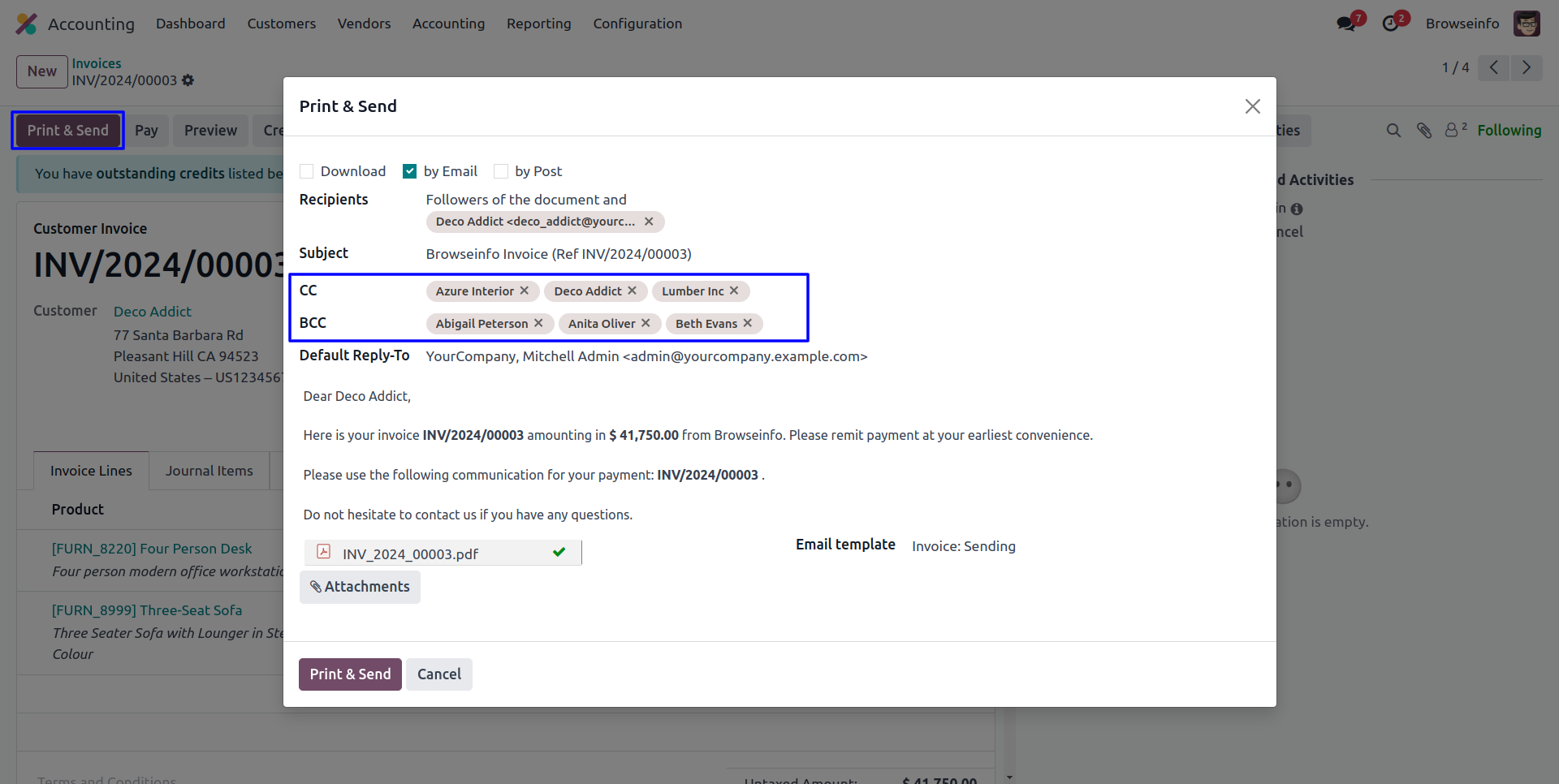
Task: Close the Print & Send dialog
Action: click(1252, 106)
